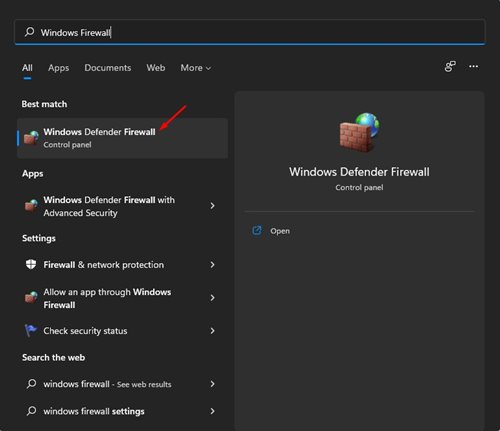This screenshot has height=431, width=500.
Task: Switch to the Documents tab
Action: pyautogui.click(x=108, y=68)
